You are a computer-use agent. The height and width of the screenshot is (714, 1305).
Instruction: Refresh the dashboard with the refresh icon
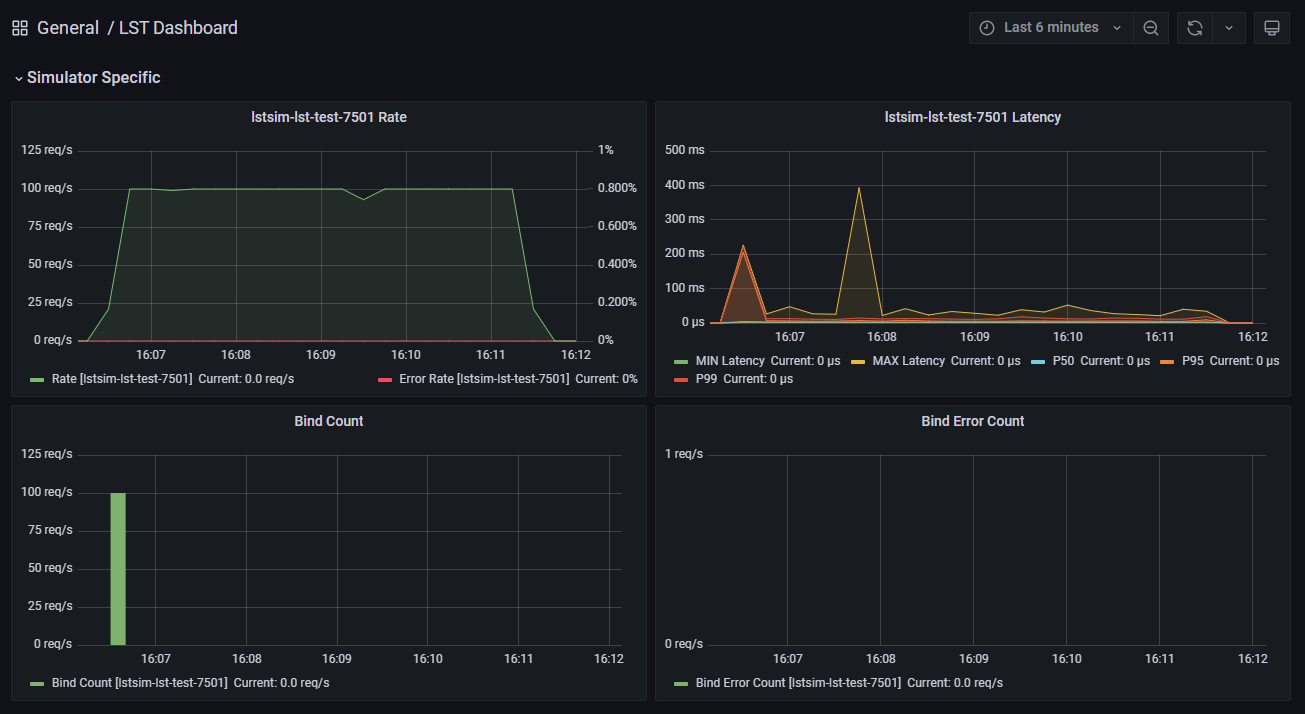pos(1194,28)
